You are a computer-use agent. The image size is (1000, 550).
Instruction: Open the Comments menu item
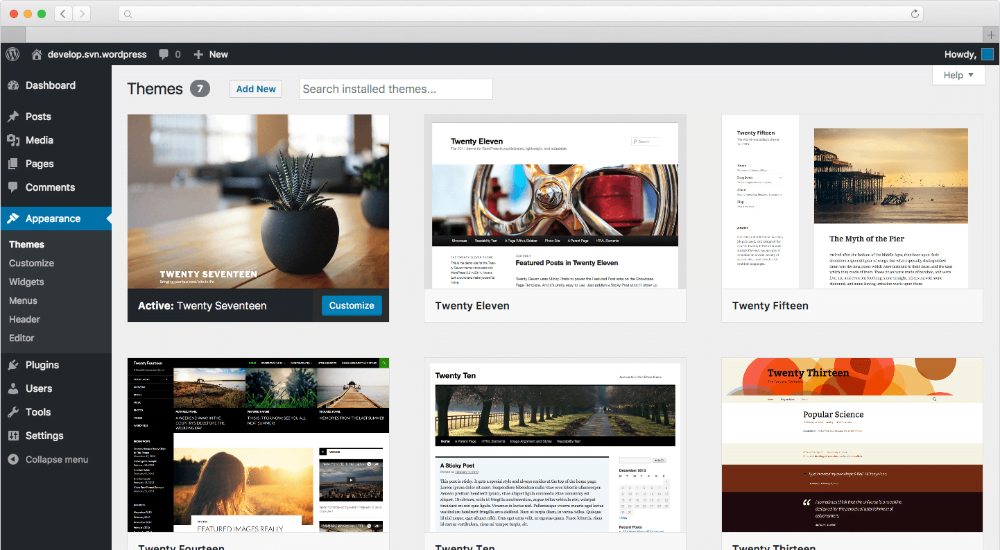click(56, 188)
